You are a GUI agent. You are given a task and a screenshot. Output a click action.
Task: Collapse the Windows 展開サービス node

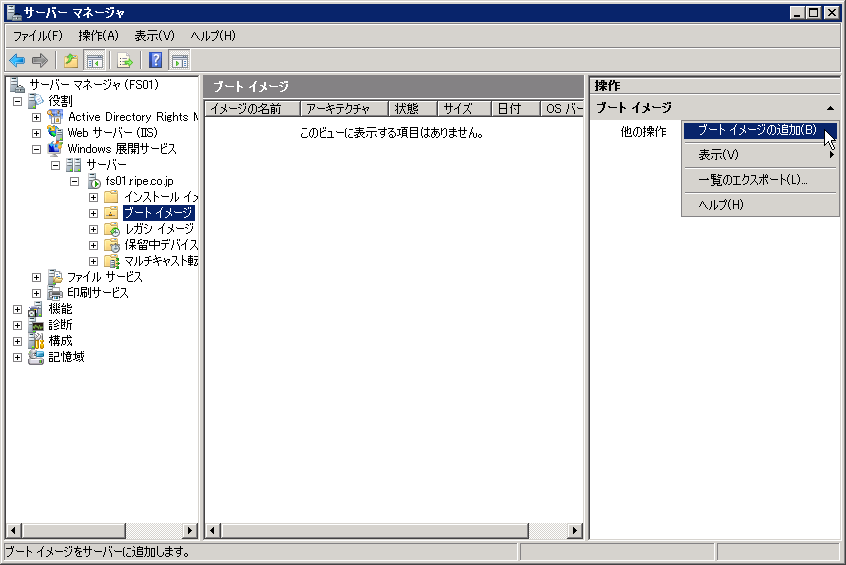pyautogui.click(x=36, y=149)
